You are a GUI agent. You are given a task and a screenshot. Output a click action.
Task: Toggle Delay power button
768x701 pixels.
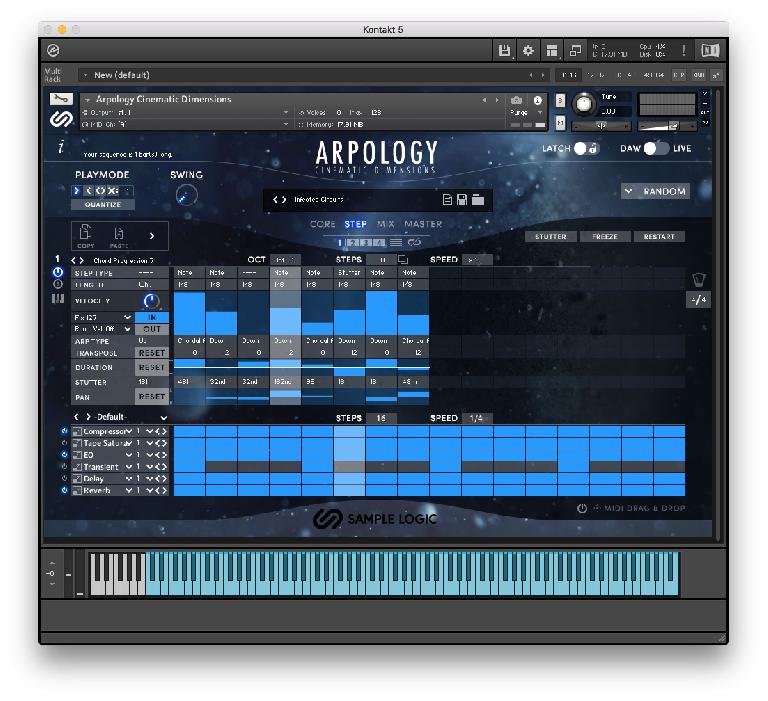64,478
